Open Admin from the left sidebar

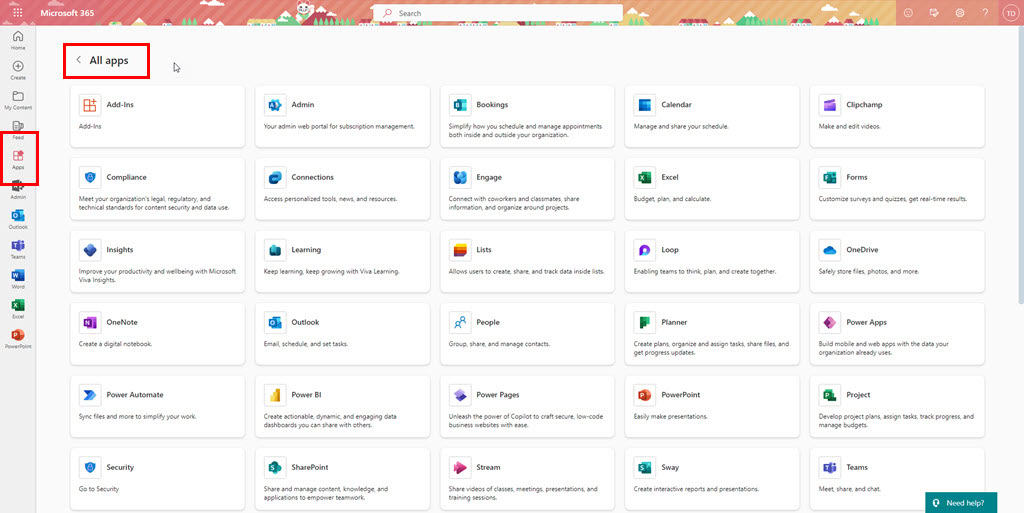coord(18,189)
